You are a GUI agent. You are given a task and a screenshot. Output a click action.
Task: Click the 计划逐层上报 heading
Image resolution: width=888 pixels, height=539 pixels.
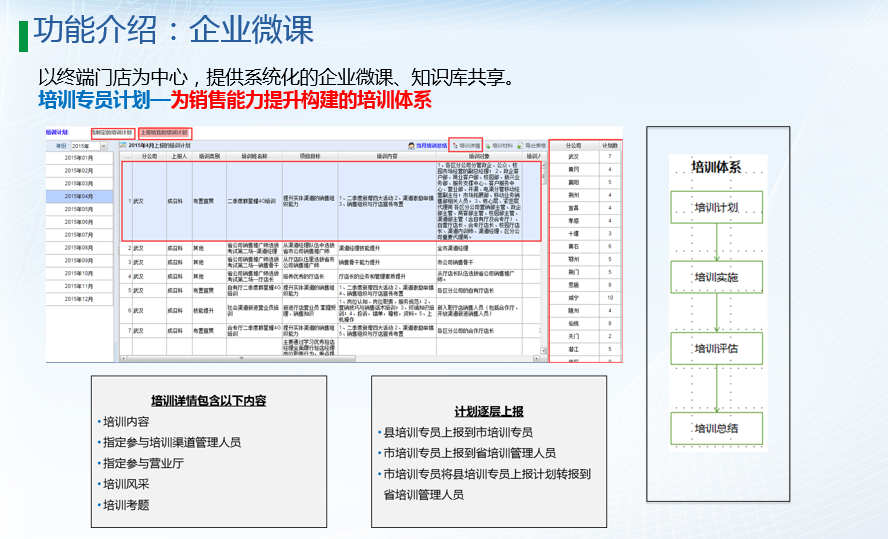point(489,412)
